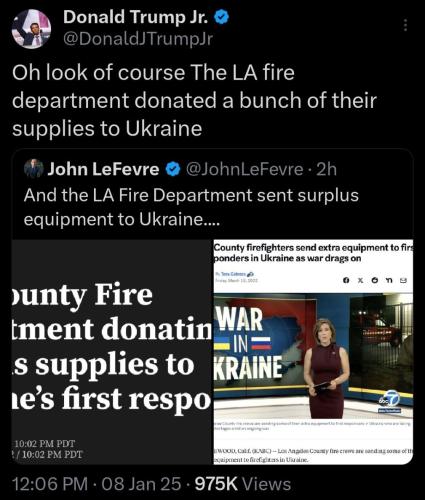Open the War in Ukraine newscast image
Viewport: 425px width, 500px height.
click(x=313, y=352)
